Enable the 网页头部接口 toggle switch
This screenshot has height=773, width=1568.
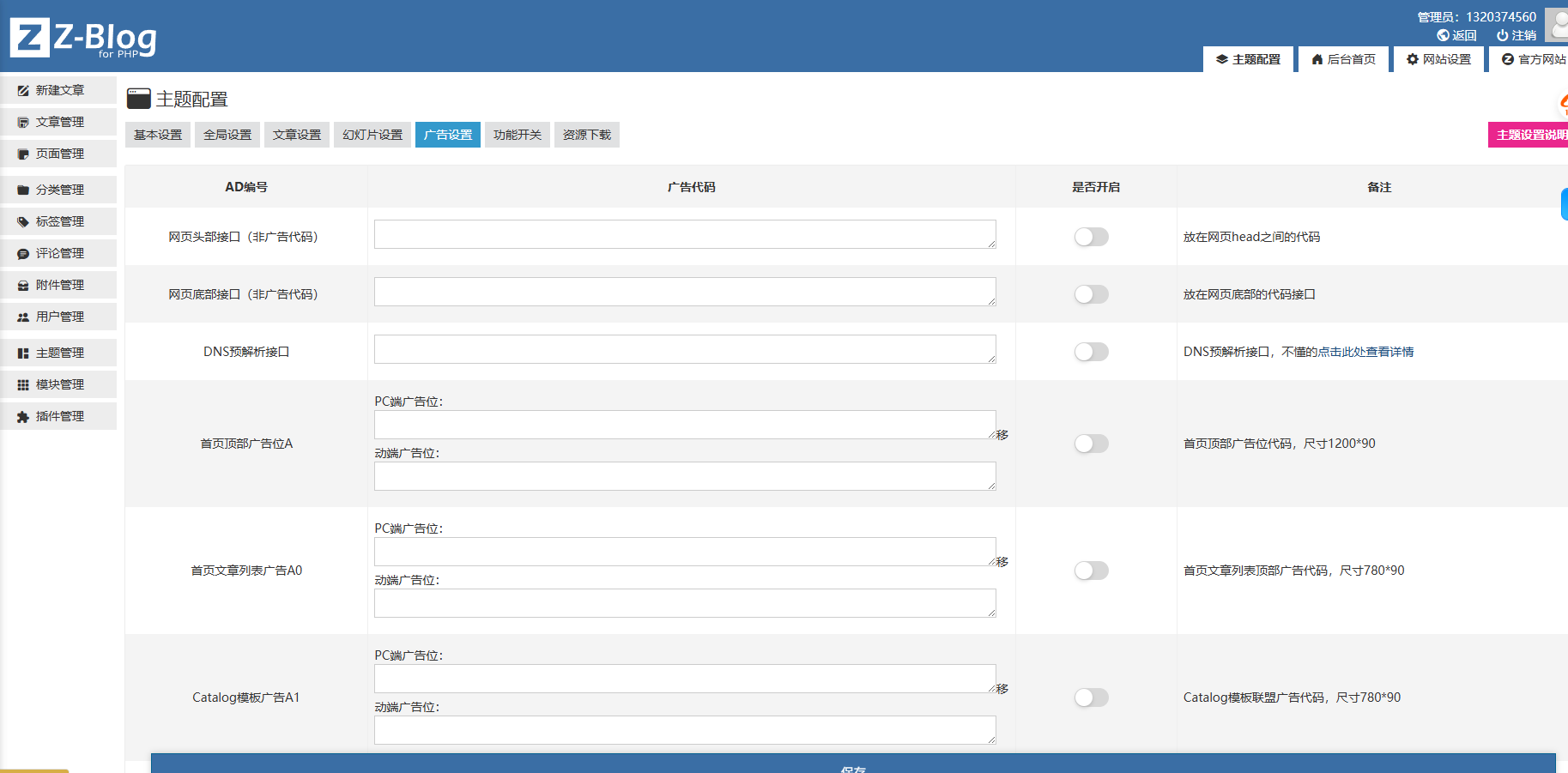pyautogui.click(x=1091, y=237)
